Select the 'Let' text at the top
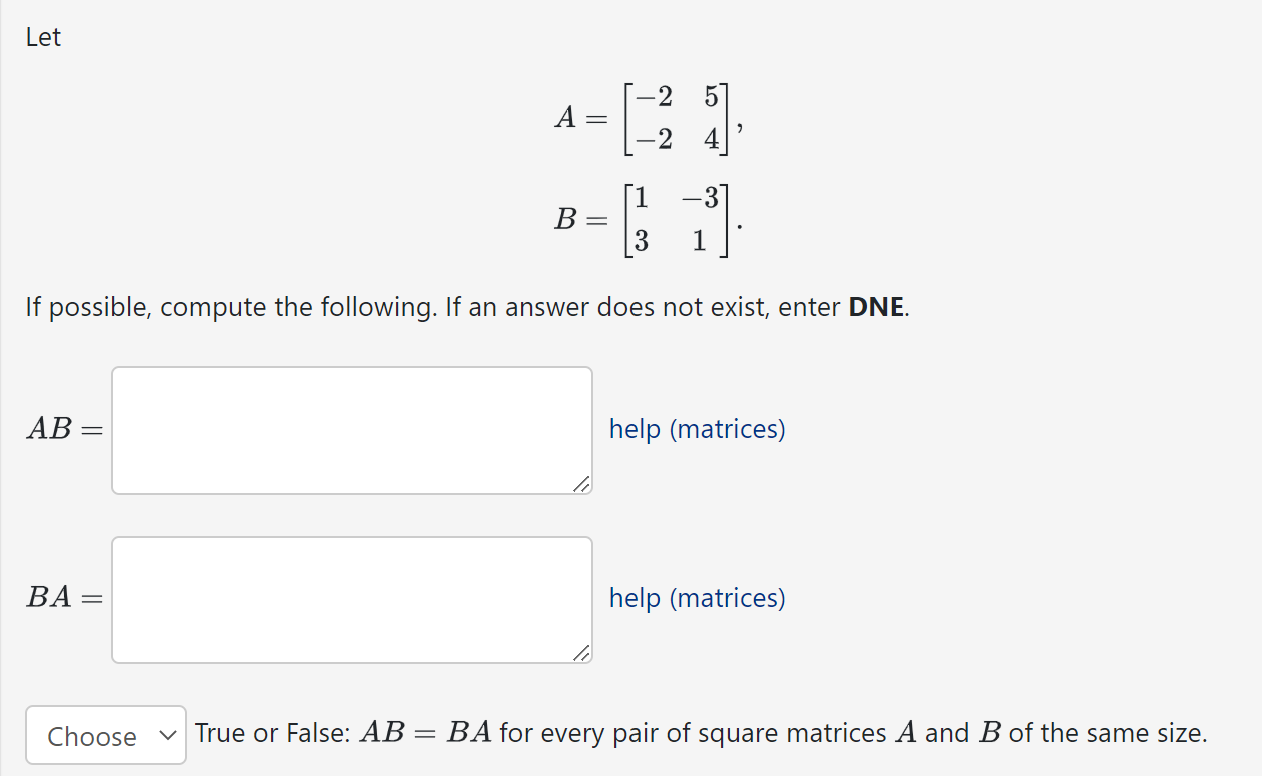1262x776 pixels. [x=43, y=36]
